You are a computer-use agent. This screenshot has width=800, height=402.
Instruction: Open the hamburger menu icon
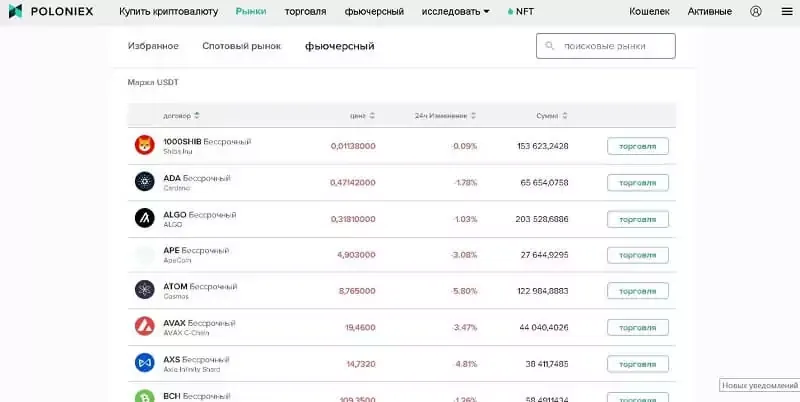click(x=787, y=11)
